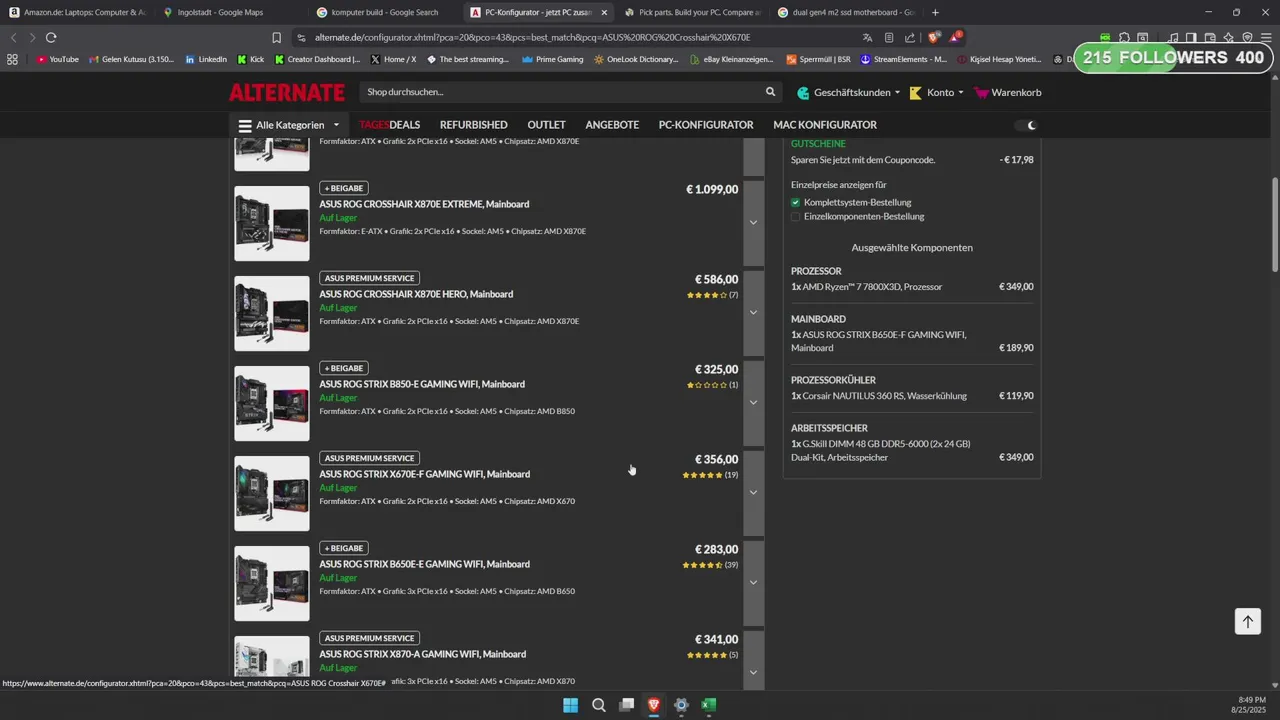The width and height of the screenshot is (1280, 720).
Task: Open the TagesDeals menu item
Action: coord(390,125)
